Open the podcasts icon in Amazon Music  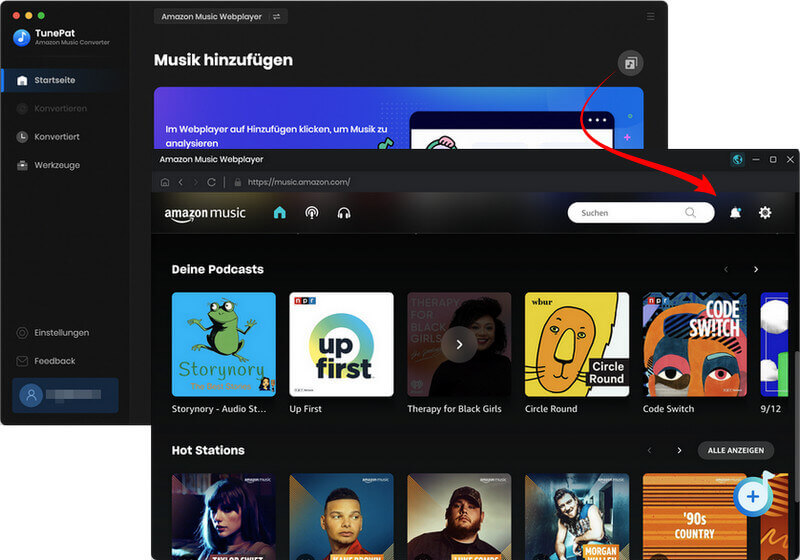point(312,213)
